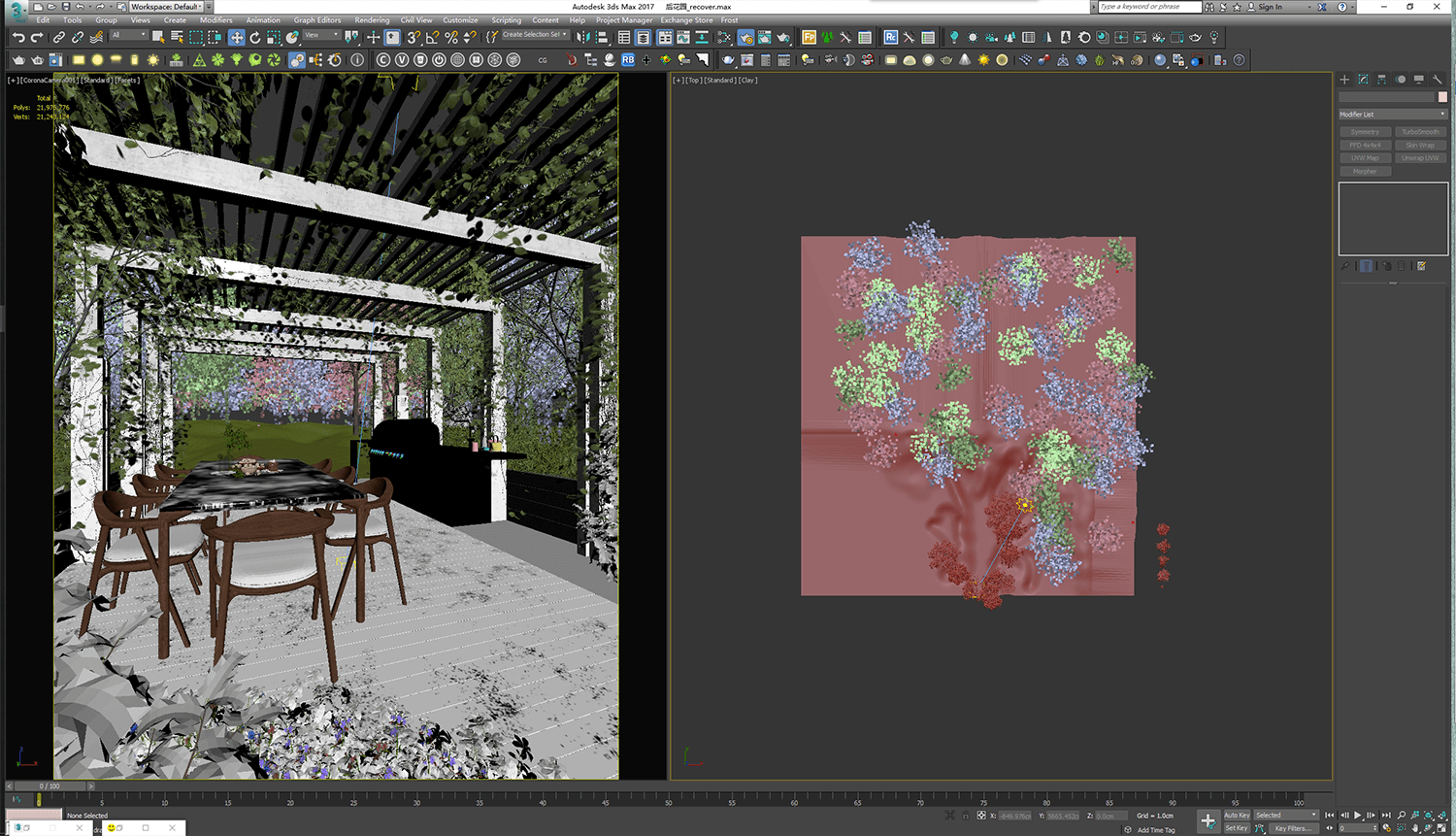Screen dimensions: 1456x836
Task: Activate the Select and Rotate tool
Action: click(x=255, y=37)
